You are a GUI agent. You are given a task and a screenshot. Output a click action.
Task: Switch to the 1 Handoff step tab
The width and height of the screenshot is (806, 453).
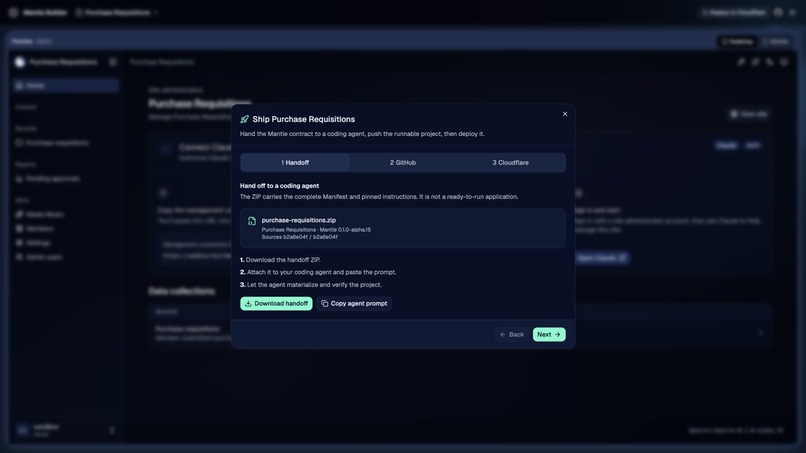tap(295, 162)
